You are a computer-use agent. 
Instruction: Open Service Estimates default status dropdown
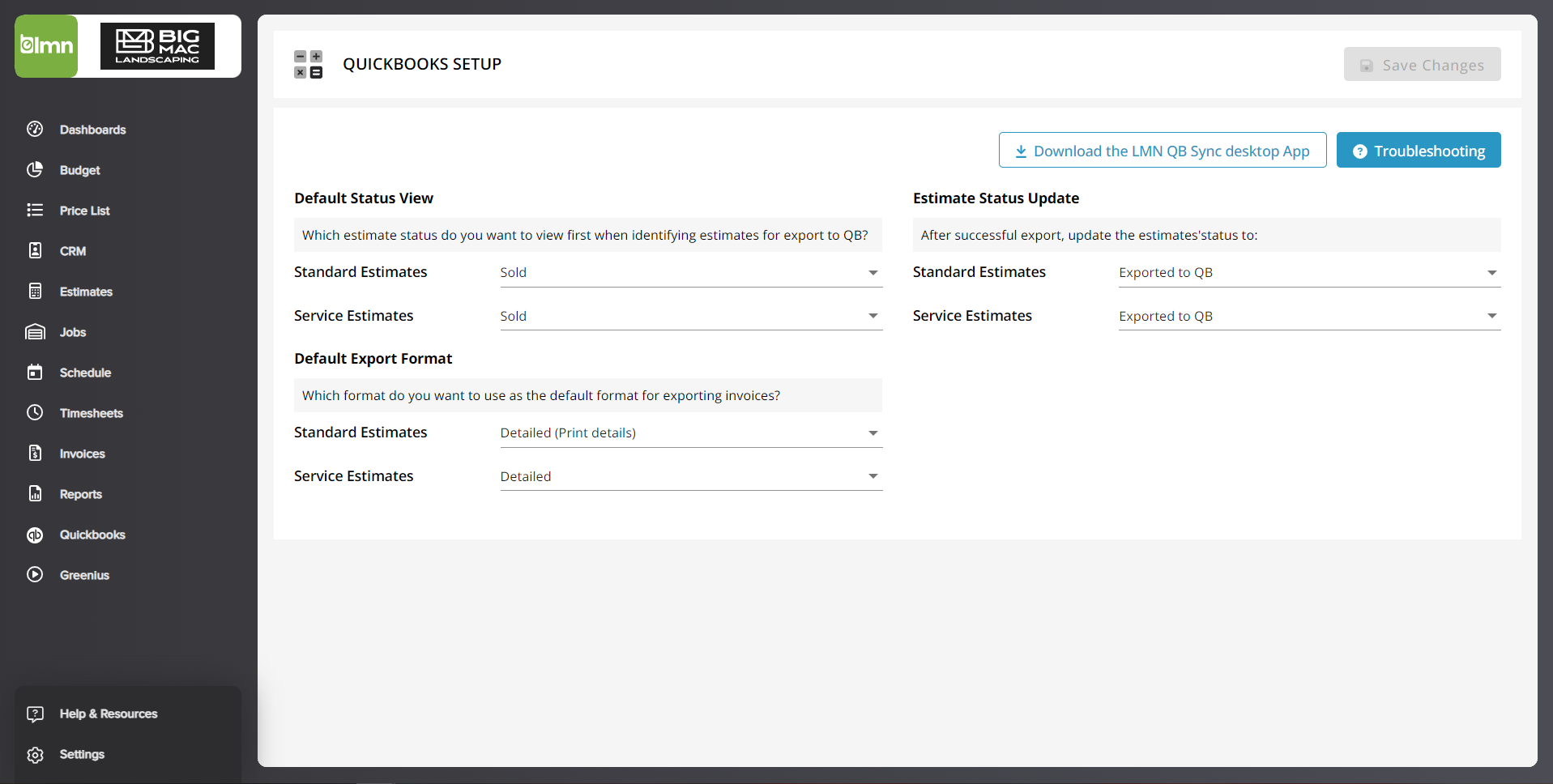tap(691, 316)
